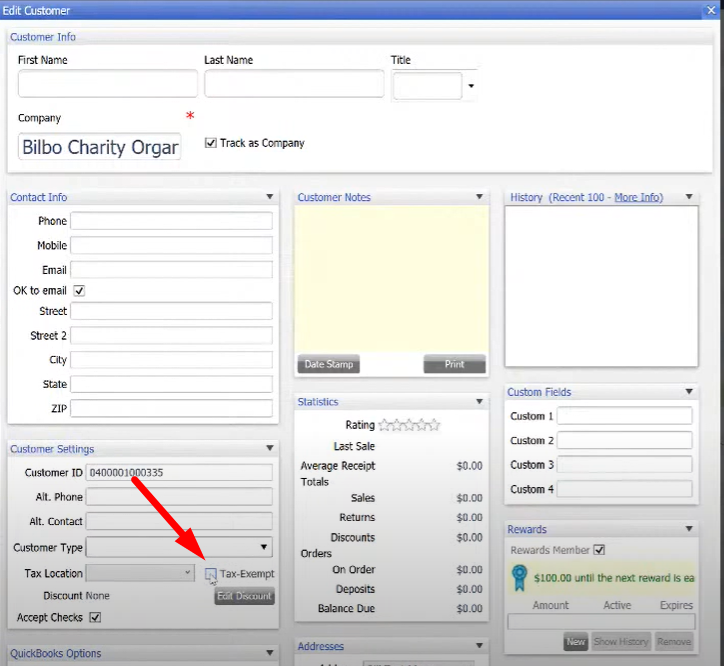724x666 pixels.
Task: Click the Expires column header
Action: coord(676,605)
